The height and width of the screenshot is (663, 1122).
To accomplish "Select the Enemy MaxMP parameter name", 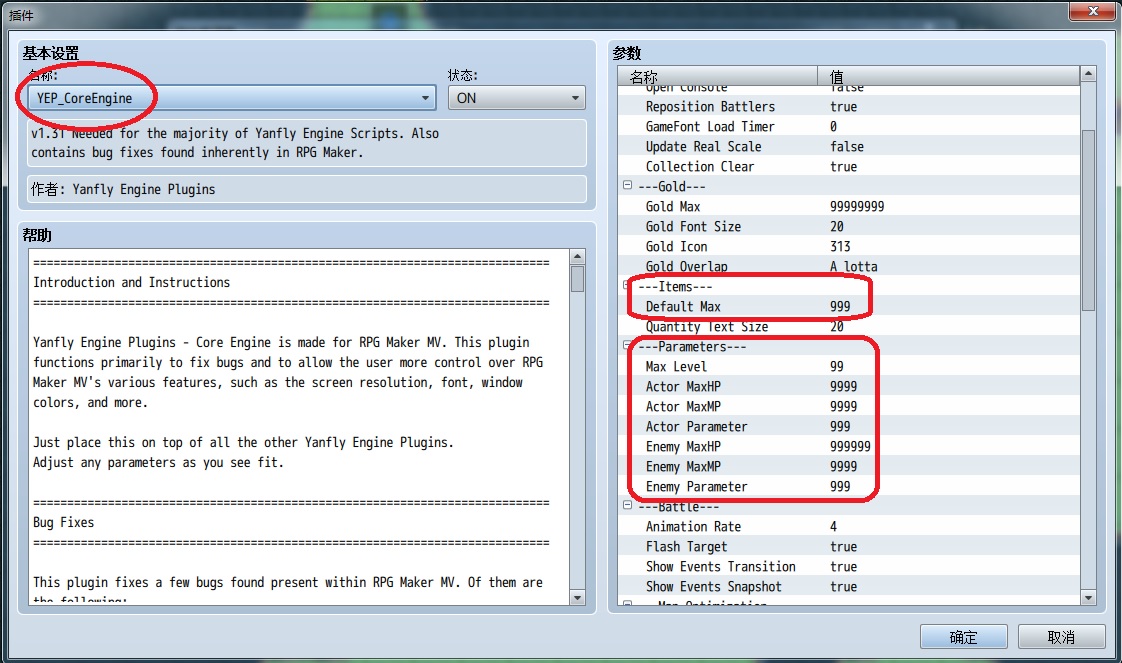I will tap(683, 467).
